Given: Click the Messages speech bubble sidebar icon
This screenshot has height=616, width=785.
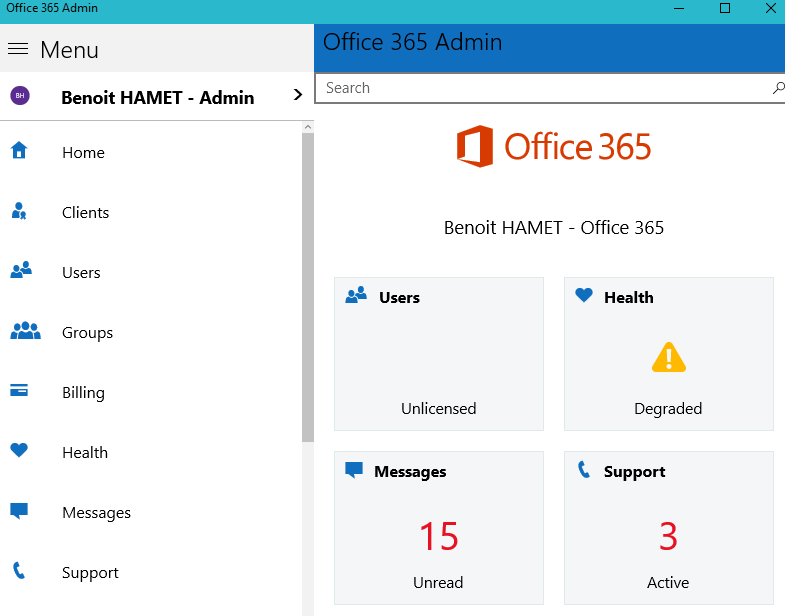Looking at the screenshot, I should pyautogui.click(x=18, y=511).
